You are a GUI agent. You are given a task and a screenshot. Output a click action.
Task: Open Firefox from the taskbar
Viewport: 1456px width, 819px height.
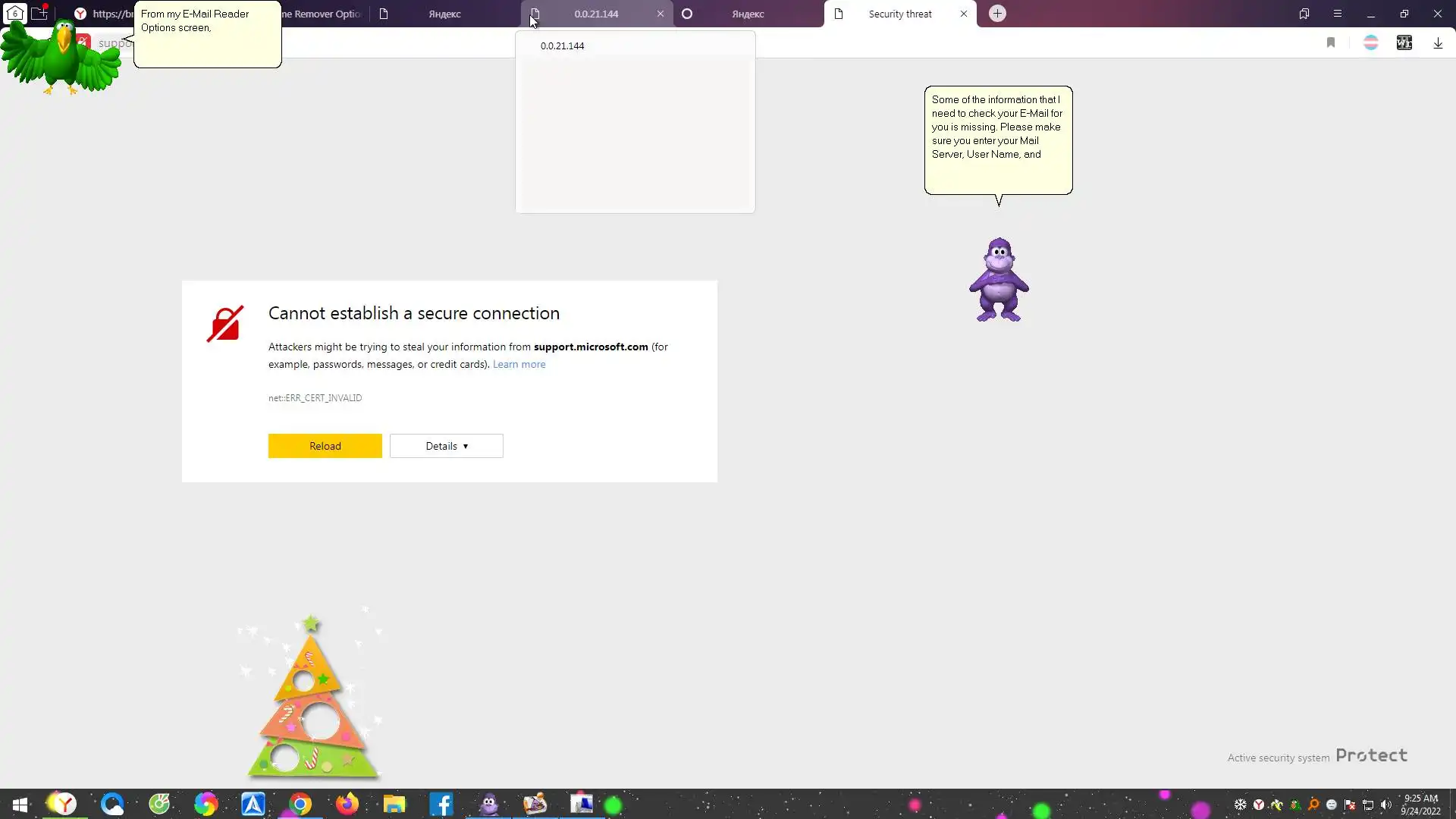[x=347, y=804]
